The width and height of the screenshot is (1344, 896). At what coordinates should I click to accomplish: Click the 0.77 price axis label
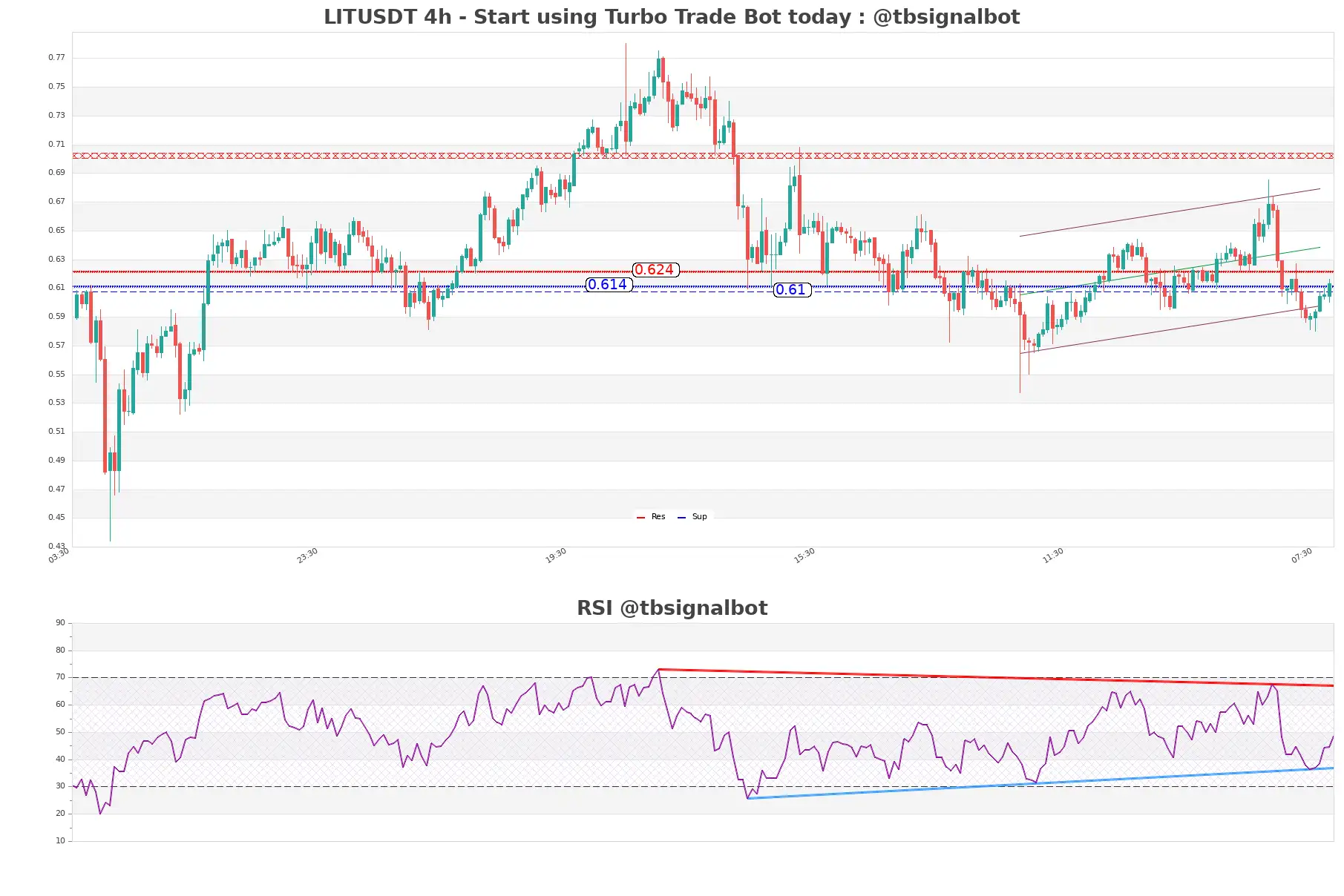[56, 58]
